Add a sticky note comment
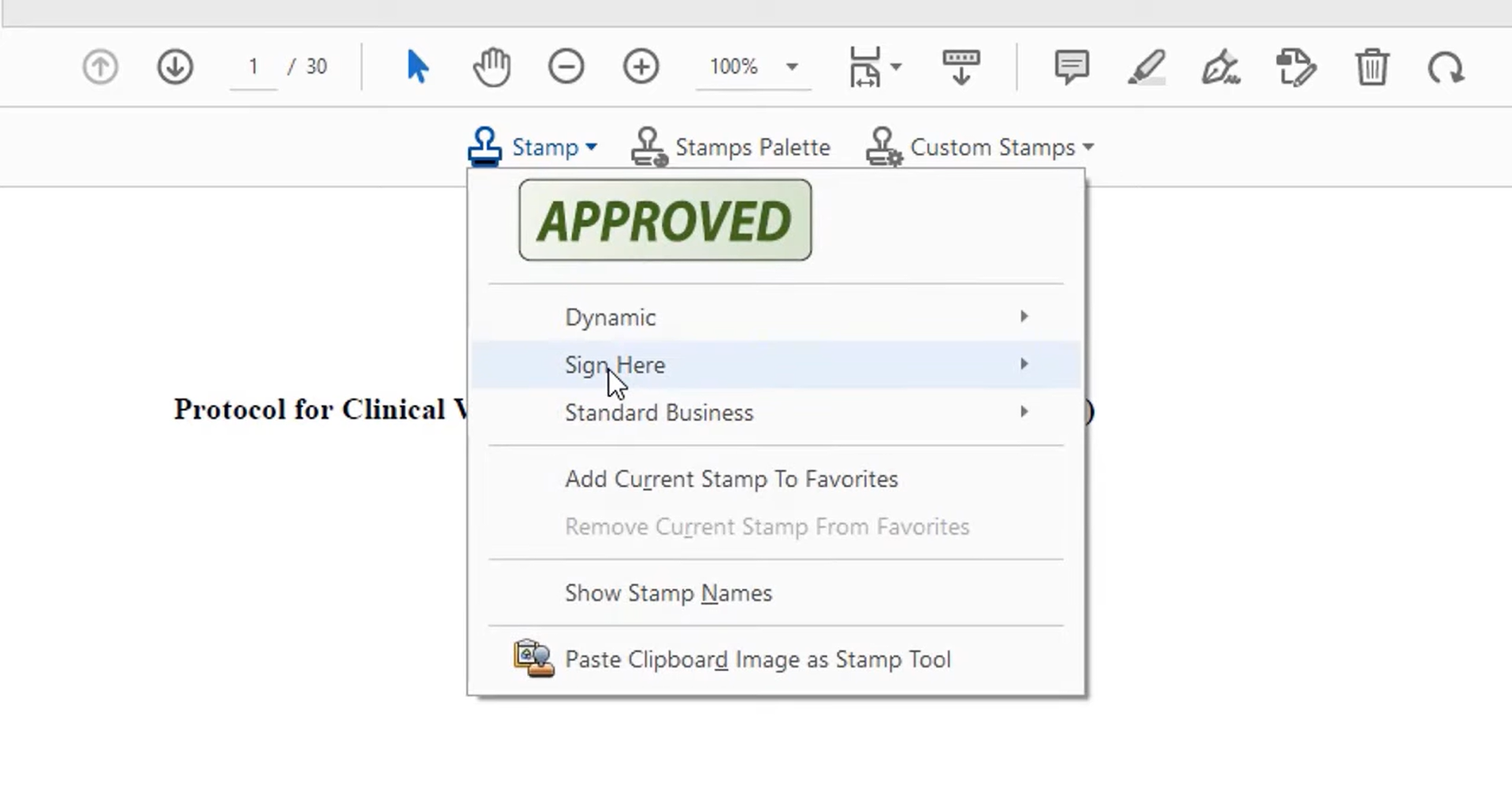 click(1072, 67)
